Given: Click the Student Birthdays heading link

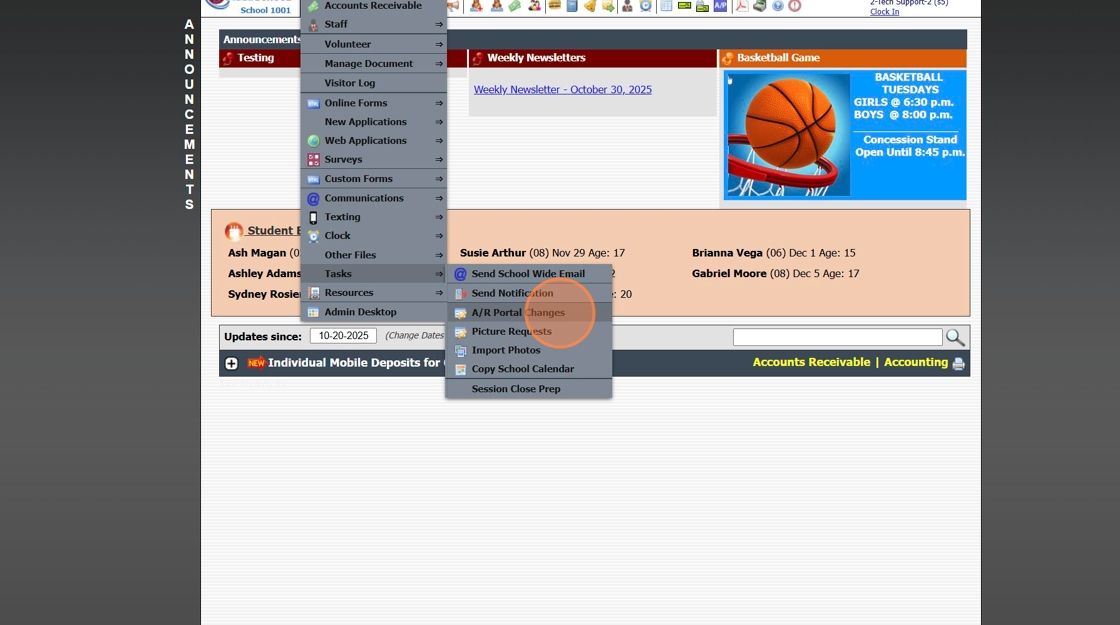Looking at the screenshot, I should [x=273, y=231].
